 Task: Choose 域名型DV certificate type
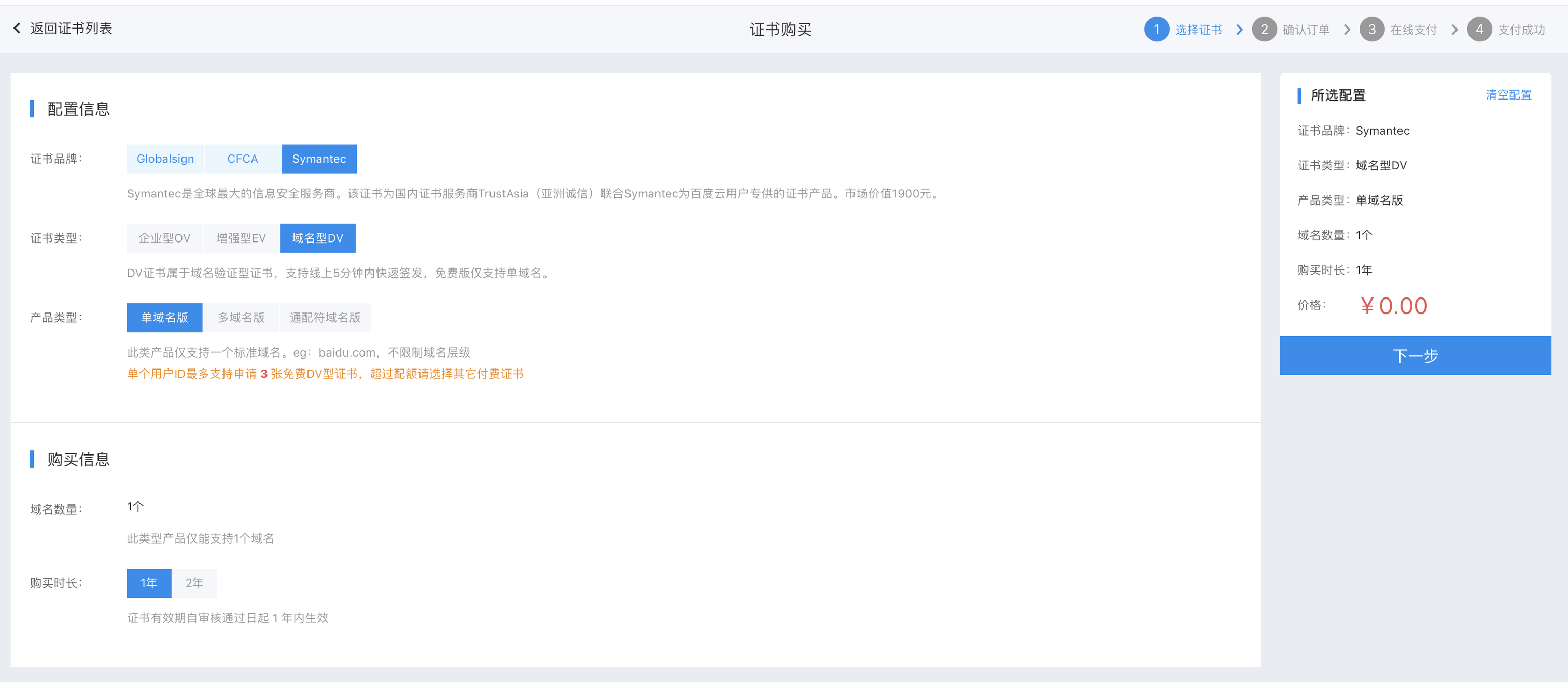(317, 238)
